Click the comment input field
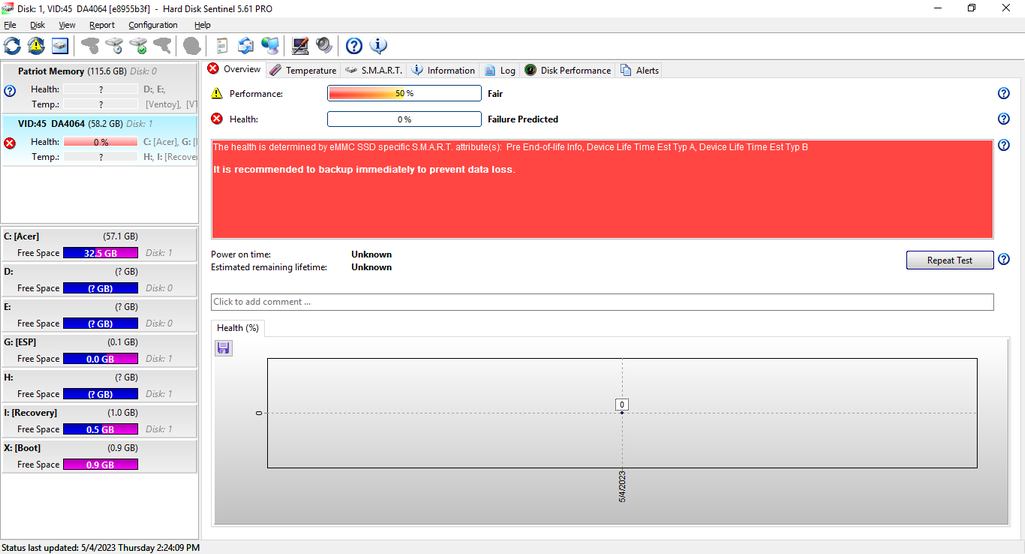Image resolution: width=1025 pixels, height=554 pixels. point(602,302)
